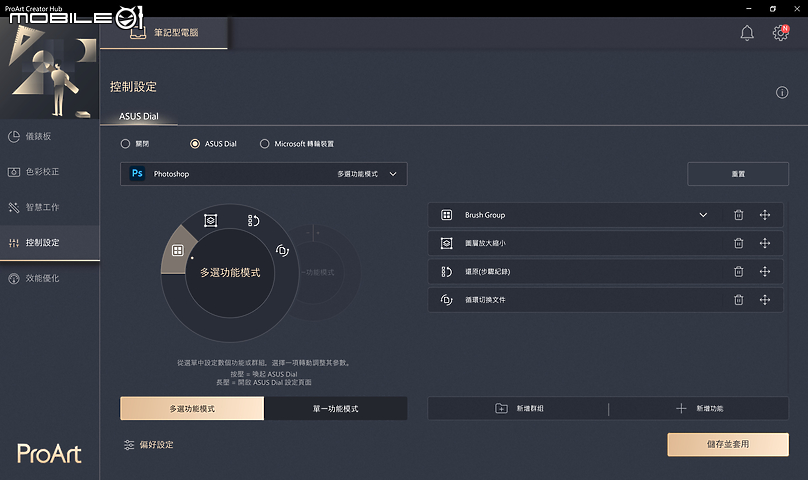Click move handle of Brush Group row
This screenshot has width=808, height=480.
click(765, 215)
